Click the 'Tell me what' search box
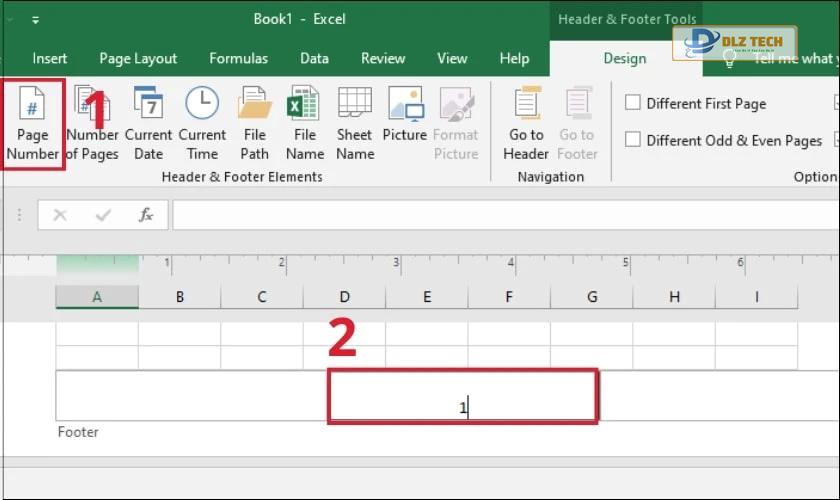840x500 pixels. pos(796,58)
